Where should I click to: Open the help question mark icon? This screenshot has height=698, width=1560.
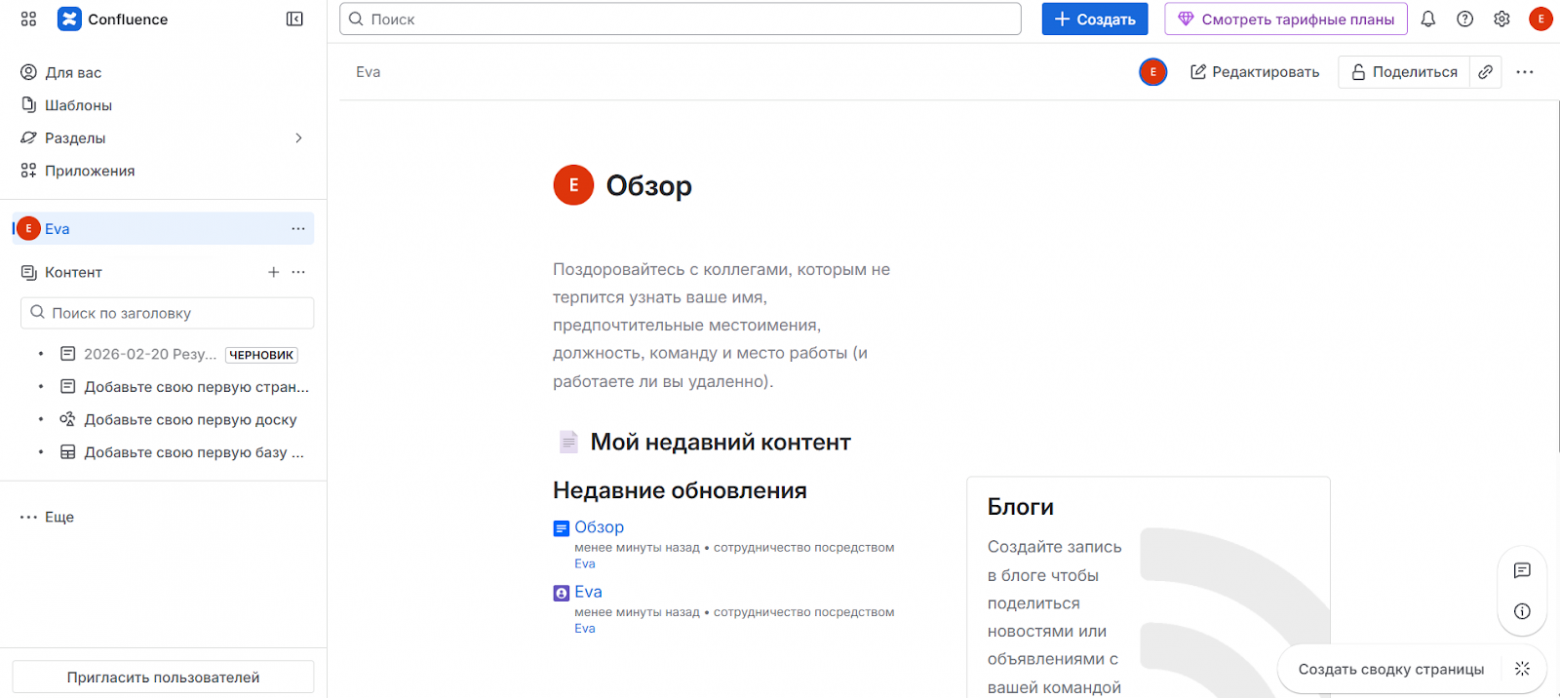tap(1465, 18)
